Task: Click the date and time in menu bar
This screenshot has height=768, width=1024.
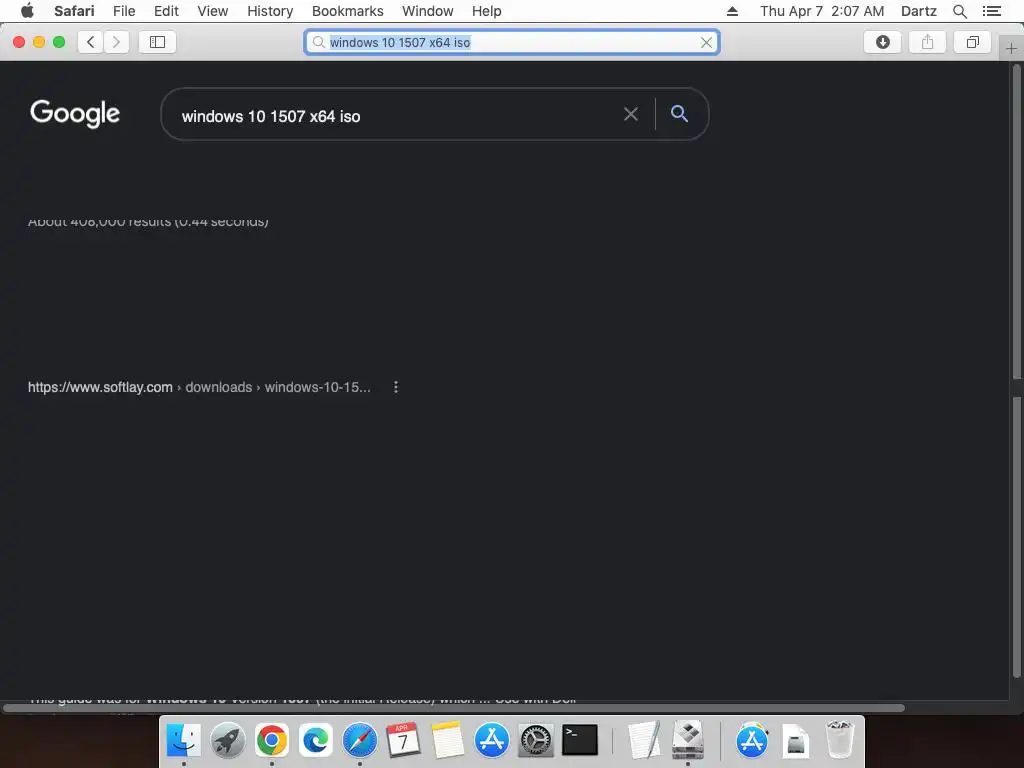Action: 822,11
